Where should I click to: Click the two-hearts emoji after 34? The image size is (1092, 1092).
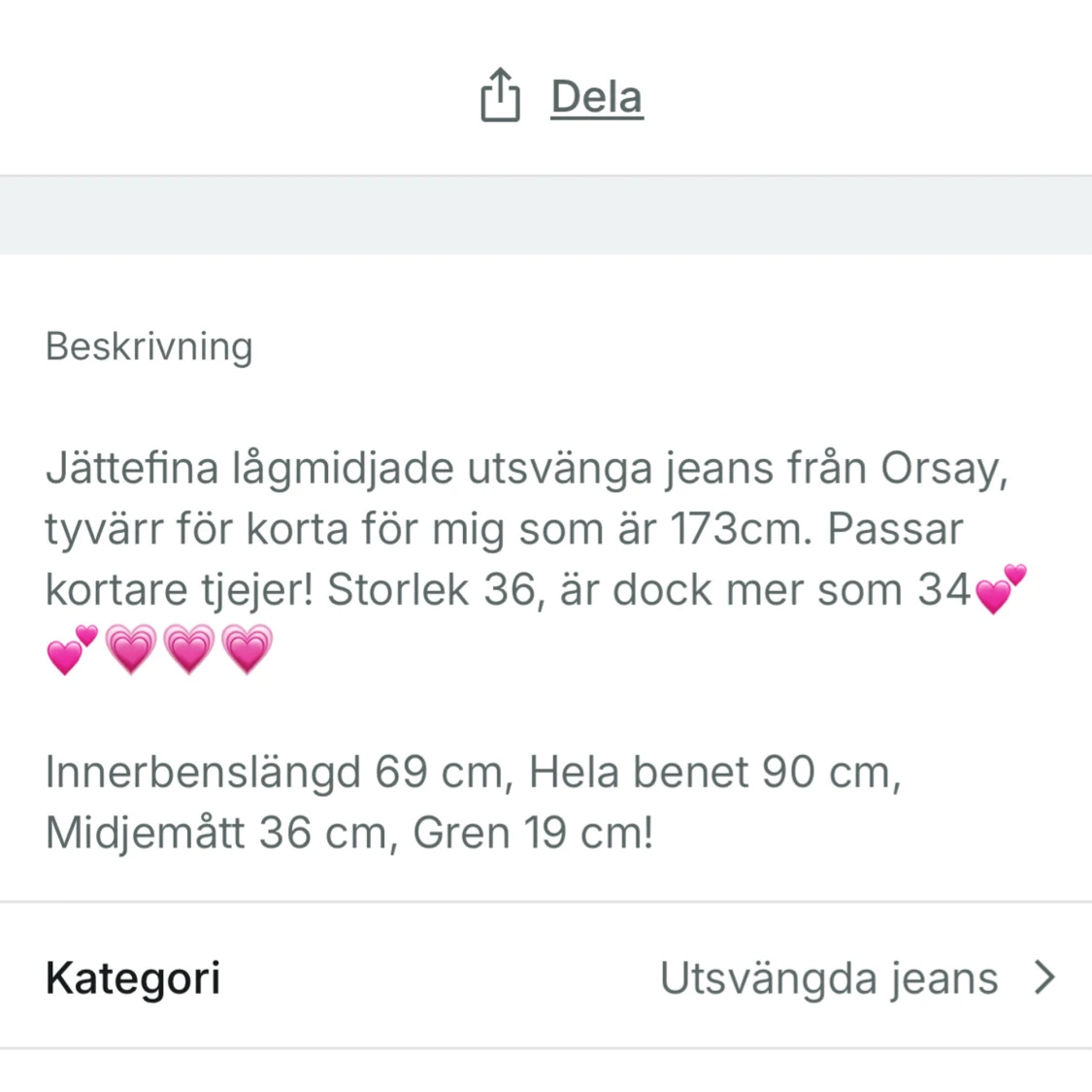click(1001, 589)
